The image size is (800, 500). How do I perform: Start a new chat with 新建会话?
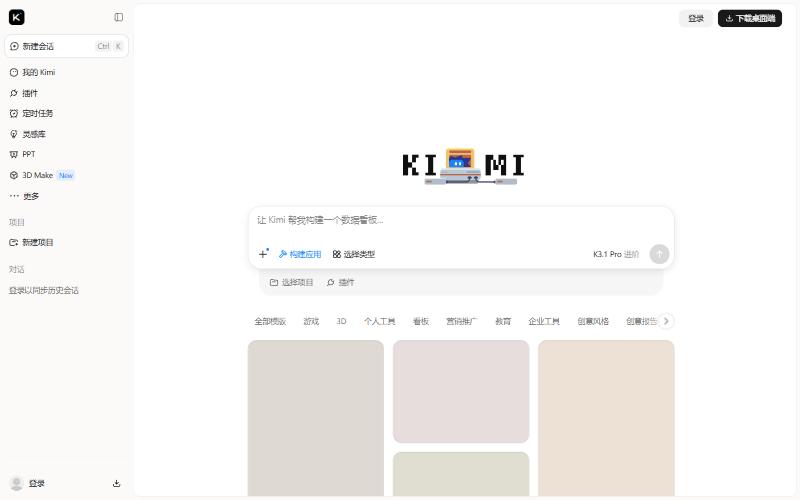coord(66,46)
